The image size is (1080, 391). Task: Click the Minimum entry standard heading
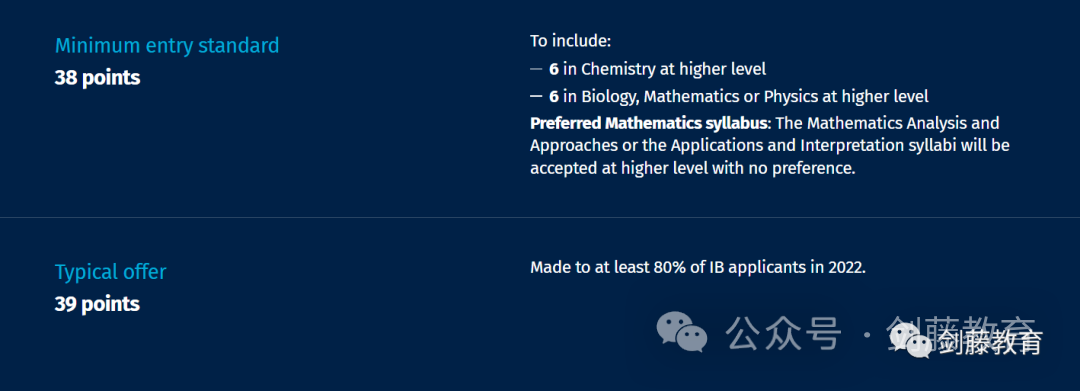click(x=167, y=45)
